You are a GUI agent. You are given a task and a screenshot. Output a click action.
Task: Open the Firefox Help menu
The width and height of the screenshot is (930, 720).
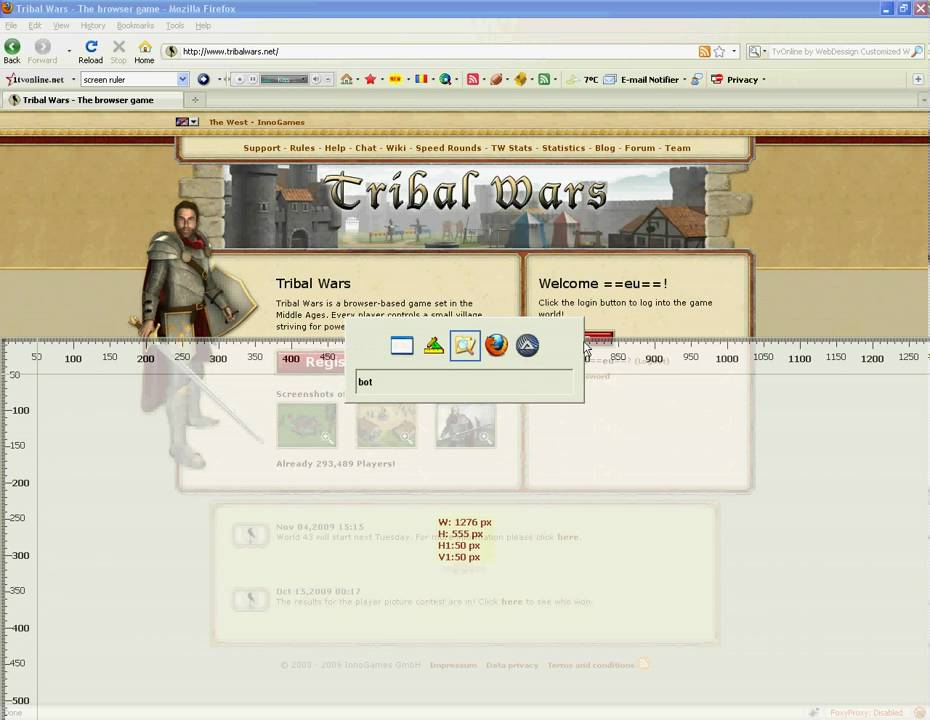pyautogui.click(x=203, y=26)
